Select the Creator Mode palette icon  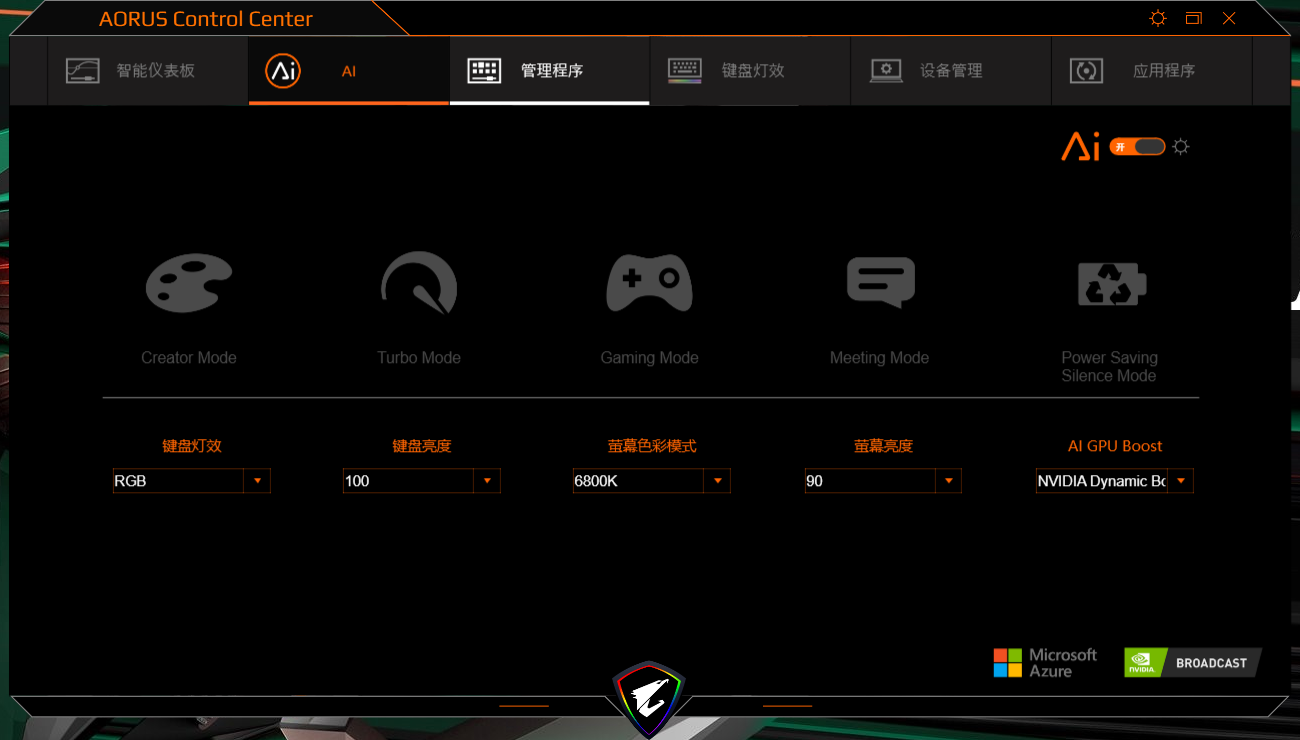pos(189,284)
